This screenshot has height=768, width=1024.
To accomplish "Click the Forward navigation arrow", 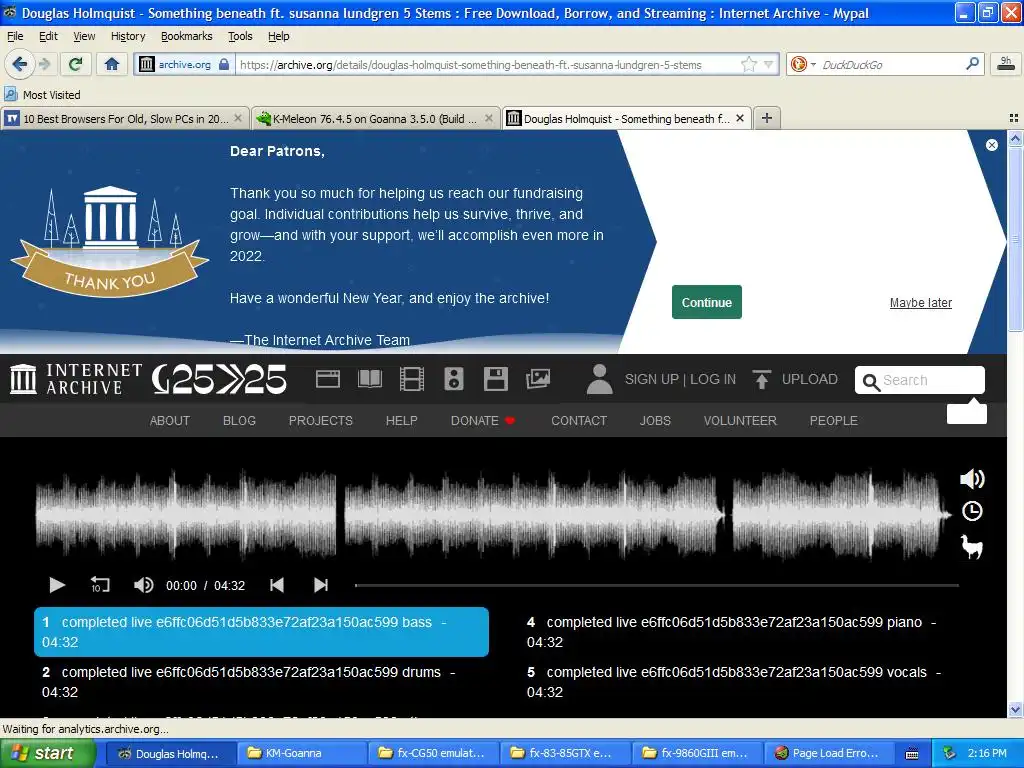I will (44, 64).
